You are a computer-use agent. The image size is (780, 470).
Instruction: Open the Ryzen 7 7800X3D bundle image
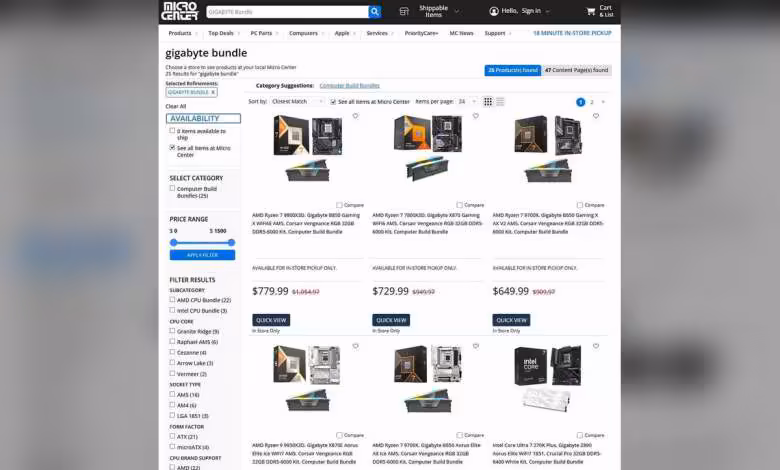pyautogui.click(x=427, y=147)
